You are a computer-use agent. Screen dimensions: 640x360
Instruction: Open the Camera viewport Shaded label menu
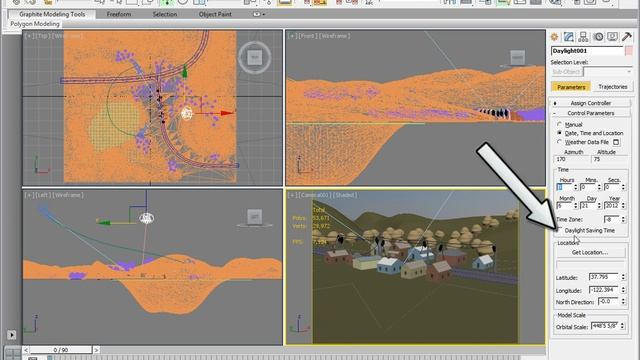coord(345,195)
